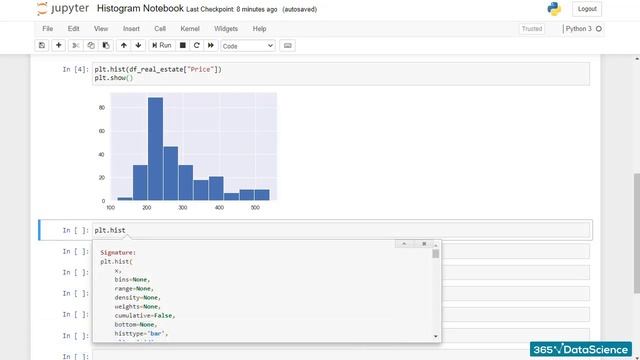Image resolution: width=640 pixels, height=360 pixels.
Task: Click the active cell containing plt.hist
Action: [x=341, y=230]
